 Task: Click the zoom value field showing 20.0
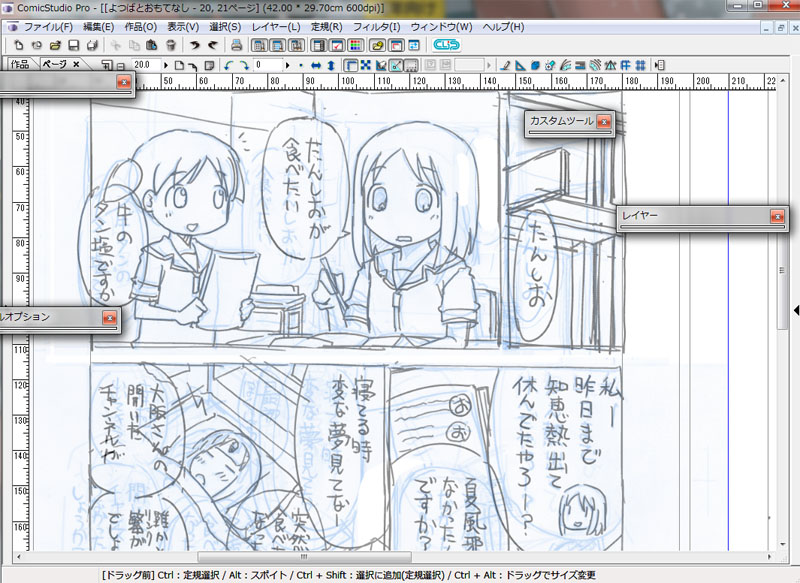tap(147, 65)
